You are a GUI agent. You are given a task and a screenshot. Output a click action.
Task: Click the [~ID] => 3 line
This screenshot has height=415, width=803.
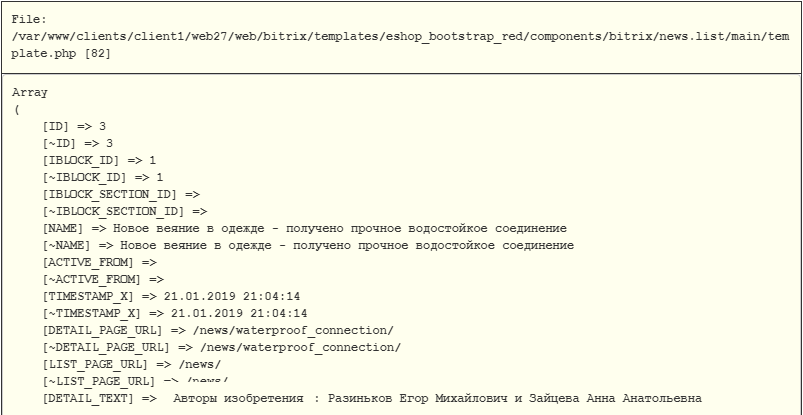coord(78,143)
